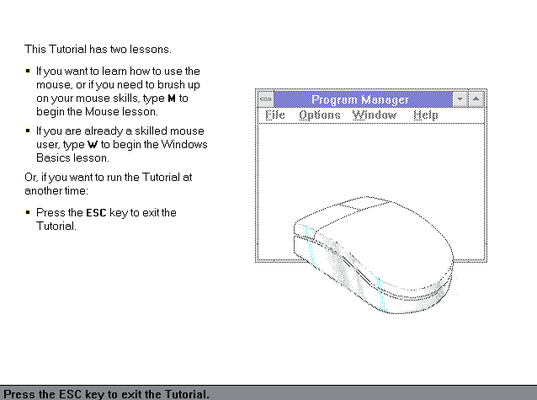Click the mouse illustration
Image resolution: width=537 pixels, height=400 pixels.
pyautogui.click(x=374, y=255)
